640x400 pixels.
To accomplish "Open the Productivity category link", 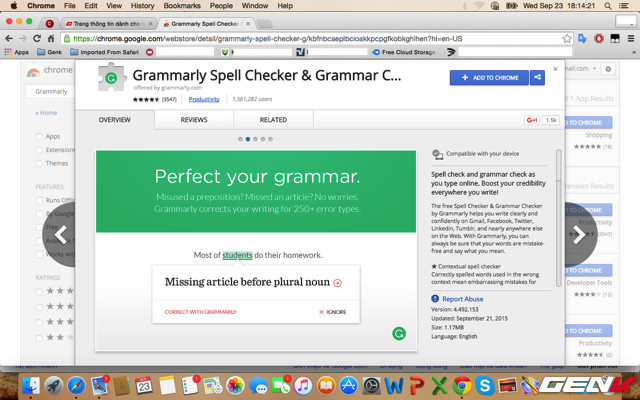I will point(204,100).
